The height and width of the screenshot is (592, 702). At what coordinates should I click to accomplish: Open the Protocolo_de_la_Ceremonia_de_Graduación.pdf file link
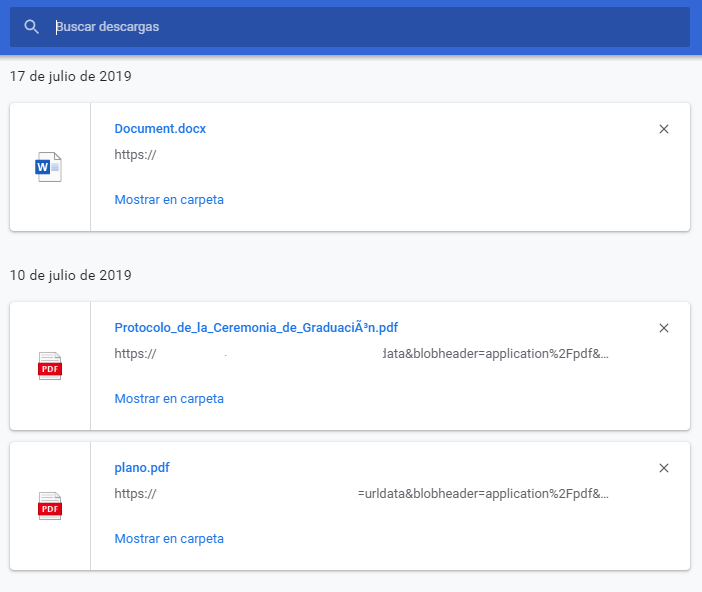[x=256, y=328]
